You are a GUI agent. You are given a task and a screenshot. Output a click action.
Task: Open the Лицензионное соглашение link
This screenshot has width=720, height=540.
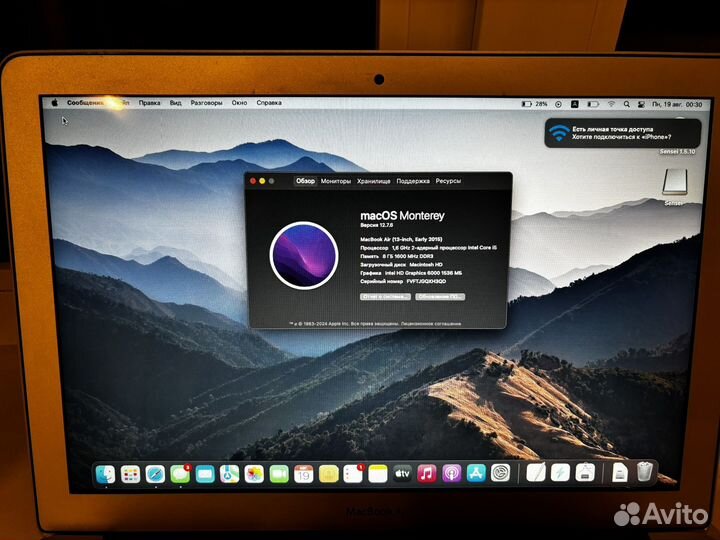point(431,324)
